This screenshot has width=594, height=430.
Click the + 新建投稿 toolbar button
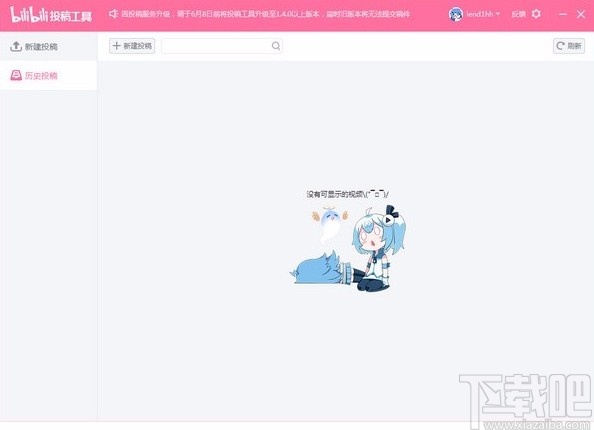click(x=132, y=46)
